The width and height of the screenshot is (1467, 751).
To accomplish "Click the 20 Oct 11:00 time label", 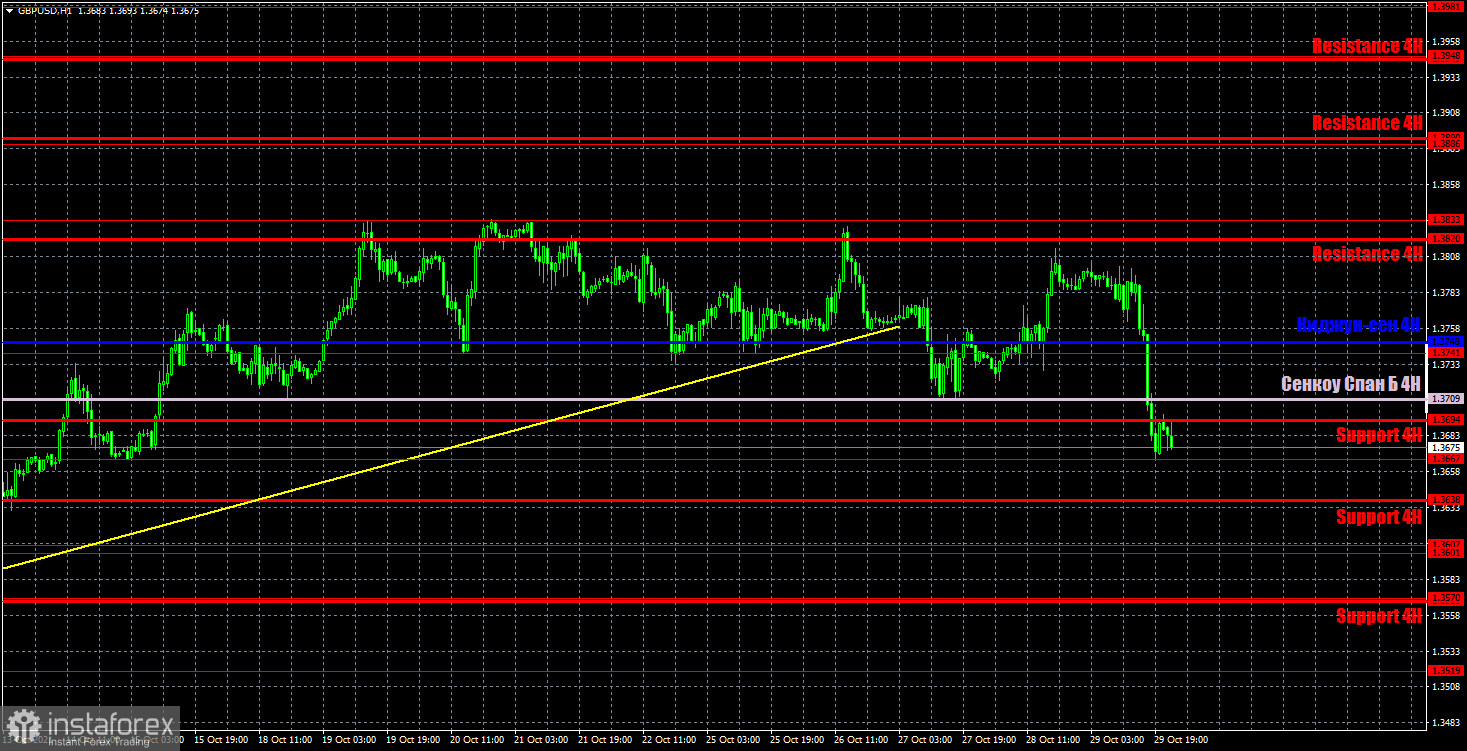I will 478,741.
